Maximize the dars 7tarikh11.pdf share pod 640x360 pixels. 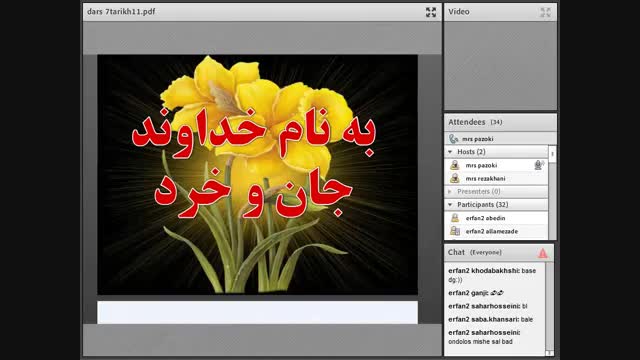pyautogui.click(x=431, y=12)
